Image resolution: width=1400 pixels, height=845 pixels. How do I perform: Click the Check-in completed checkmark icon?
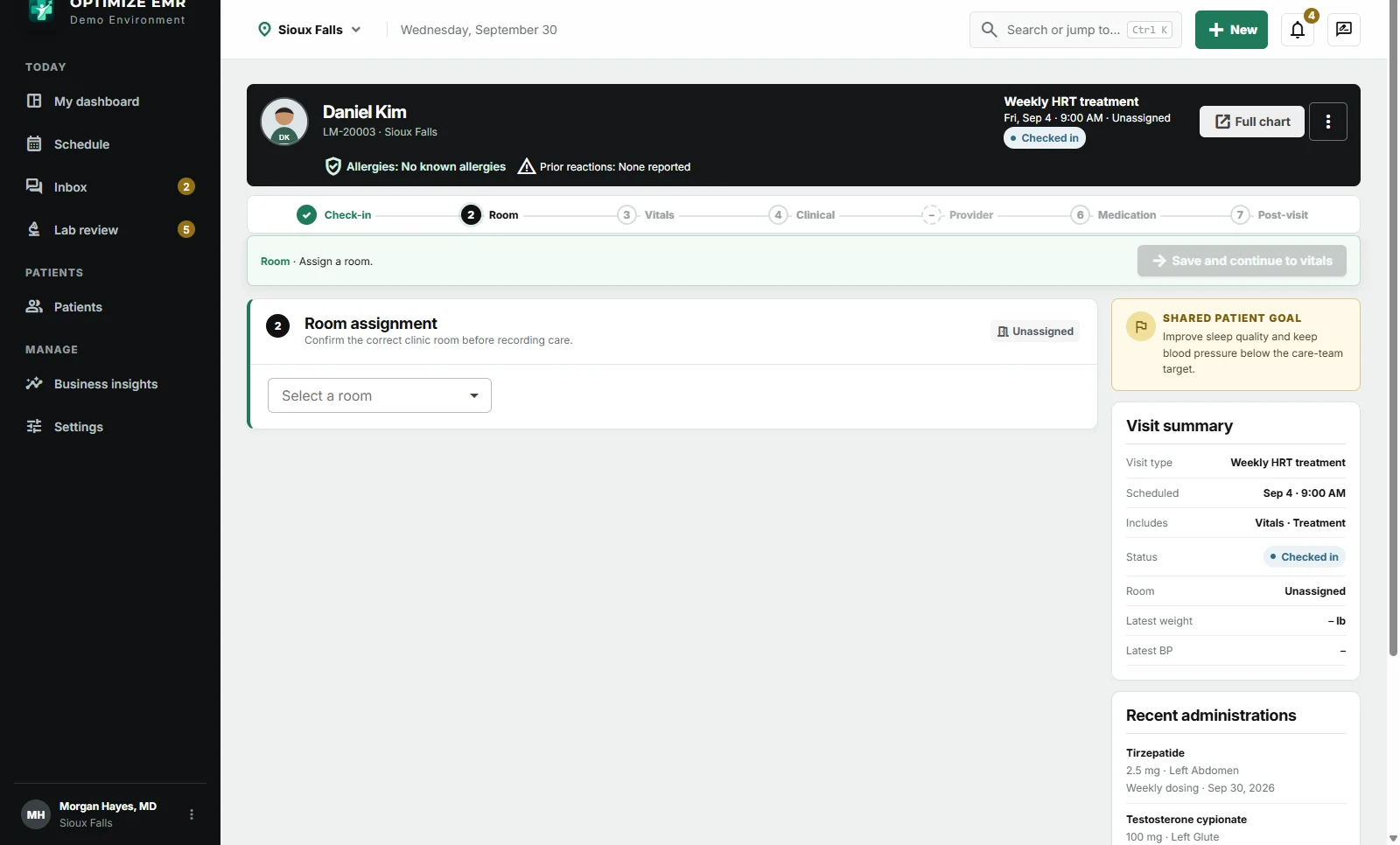pos(306,215)
